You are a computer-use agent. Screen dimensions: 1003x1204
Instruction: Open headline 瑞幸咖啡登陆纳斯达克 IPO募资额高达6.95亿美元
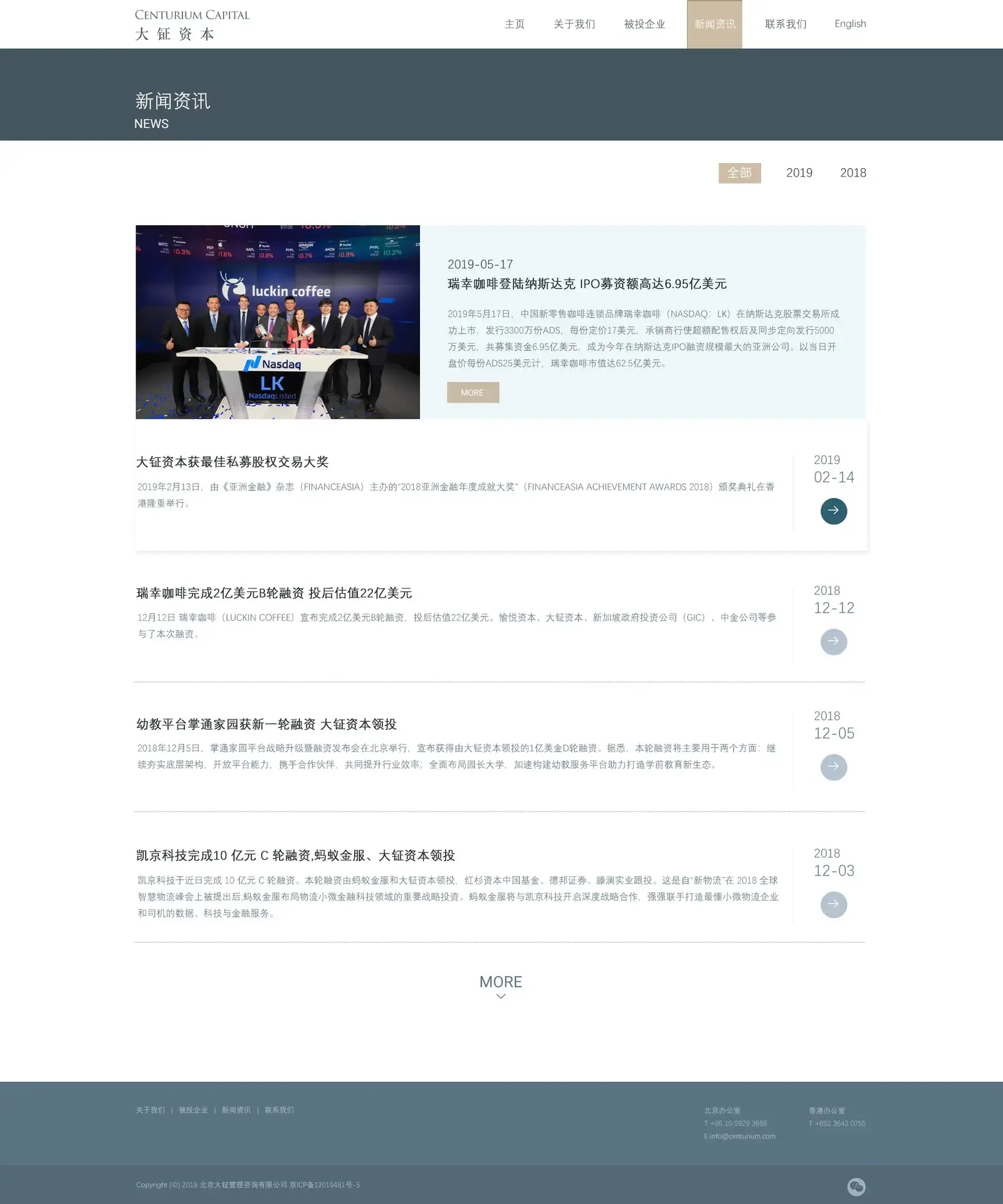tap(587, 284)
